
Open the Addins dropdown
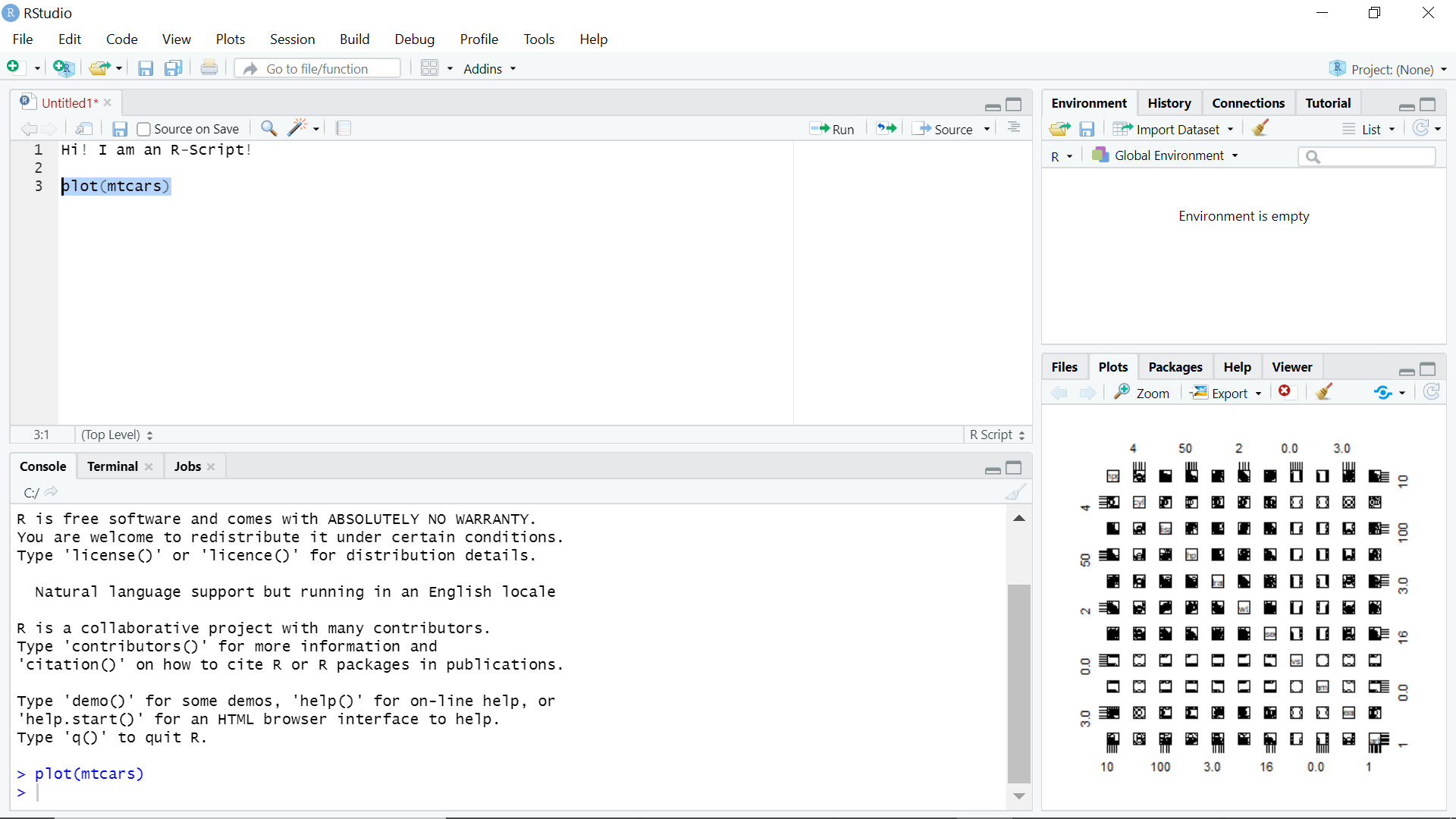[x=490, y=69]
